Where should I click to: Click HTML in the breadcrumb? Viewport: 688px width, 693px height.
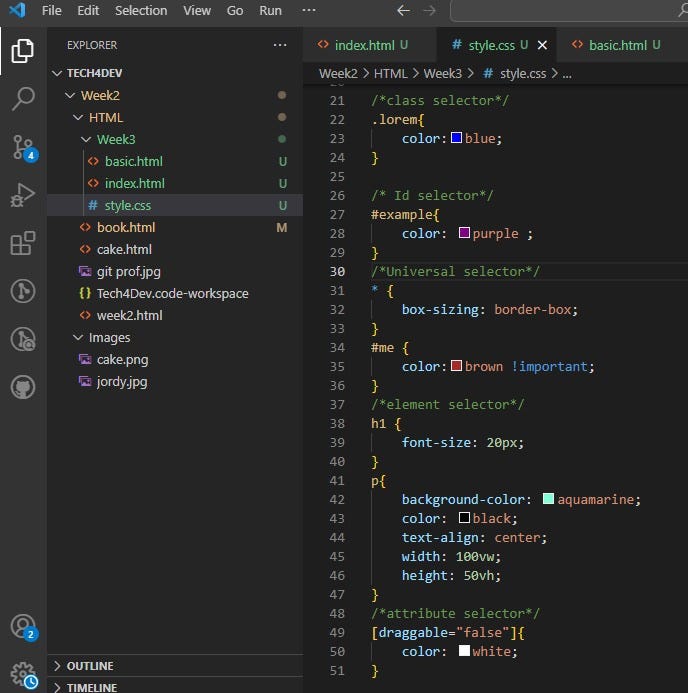[x=391, y=73]
